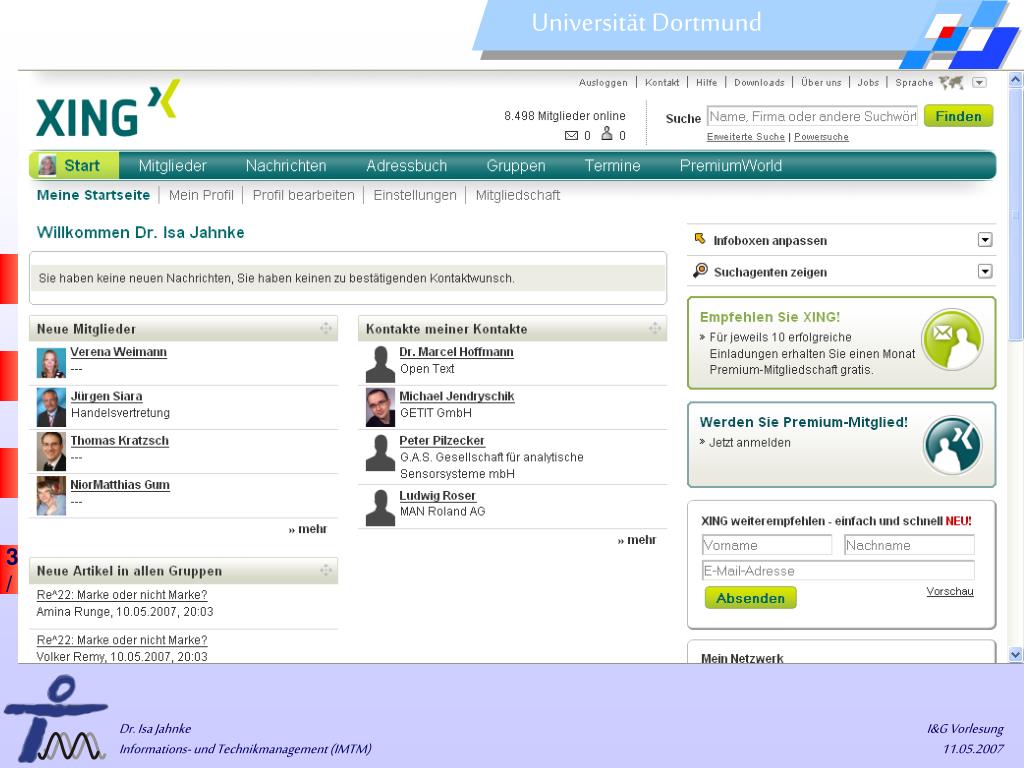The width and height of the screenshot is (1024, 768).
Task: Click the scrollbar up arrow
Action: click(1015, 80)
